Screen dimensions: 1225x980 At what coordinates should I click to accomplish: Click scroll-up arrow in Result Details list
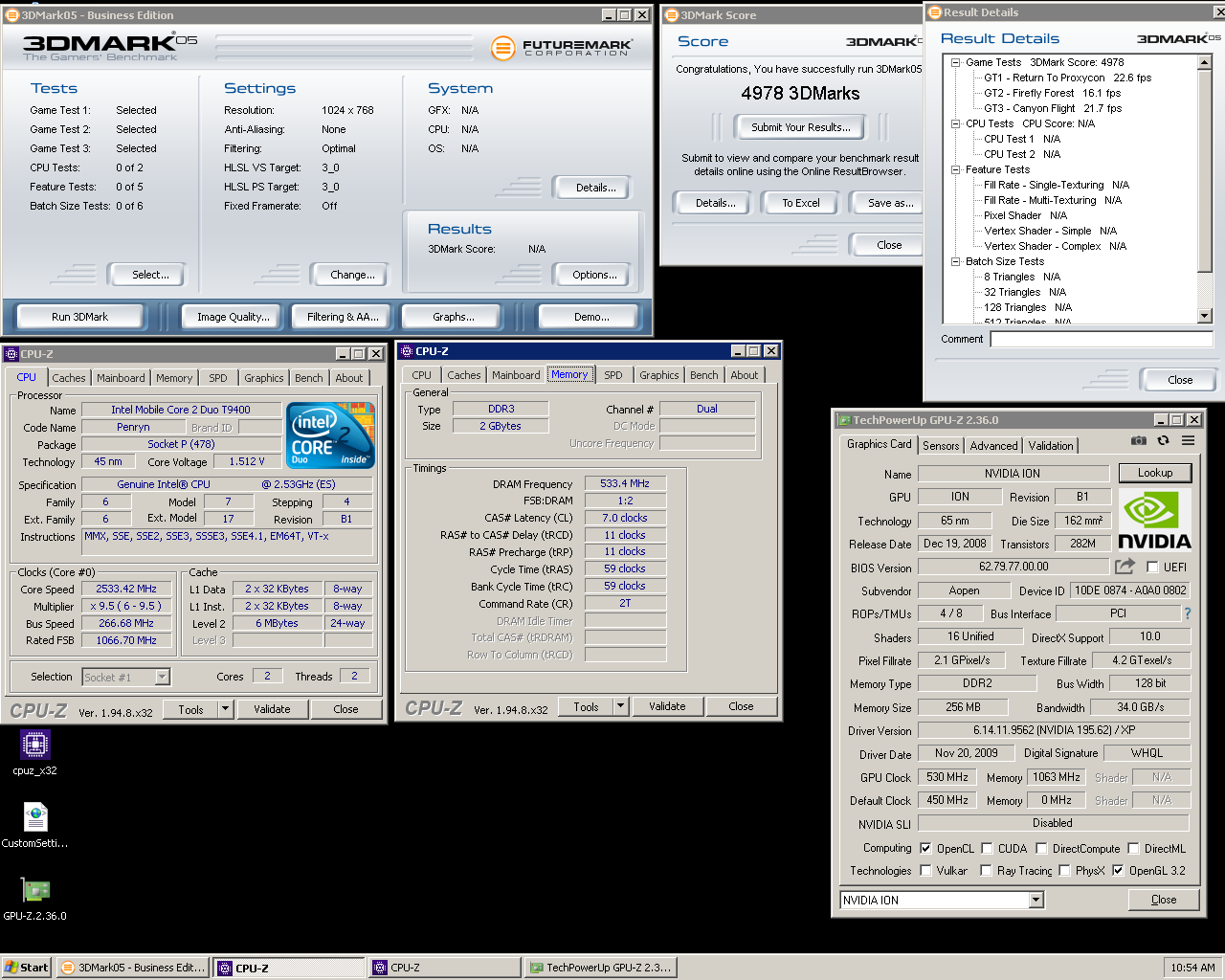(1206, 62)
